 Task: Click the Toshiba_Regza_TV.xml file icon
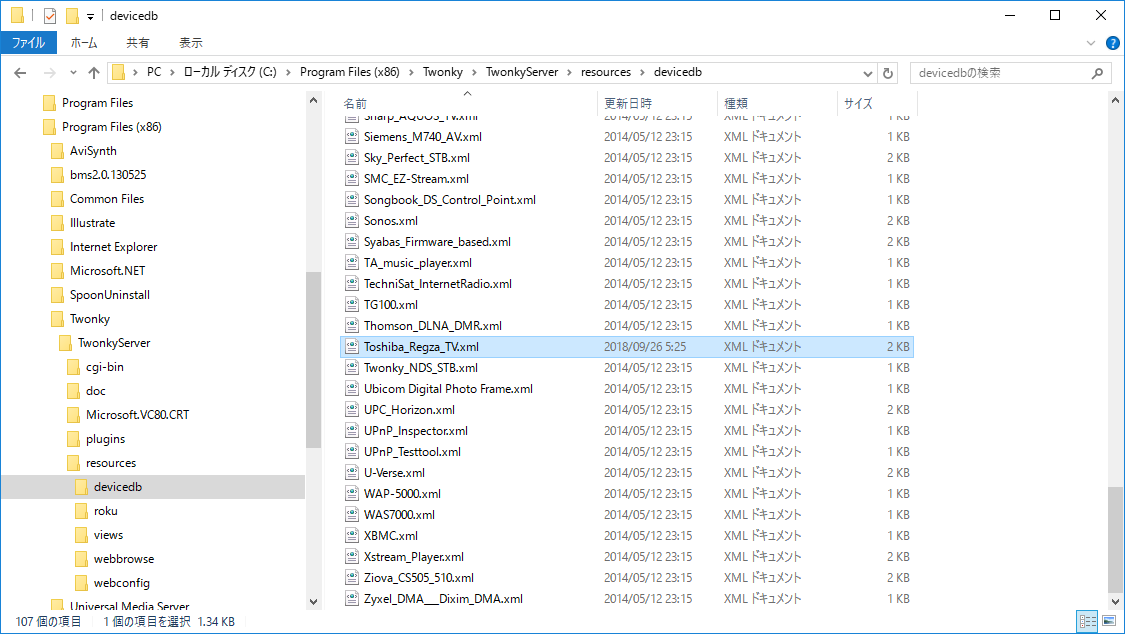[x=352, y=347]
